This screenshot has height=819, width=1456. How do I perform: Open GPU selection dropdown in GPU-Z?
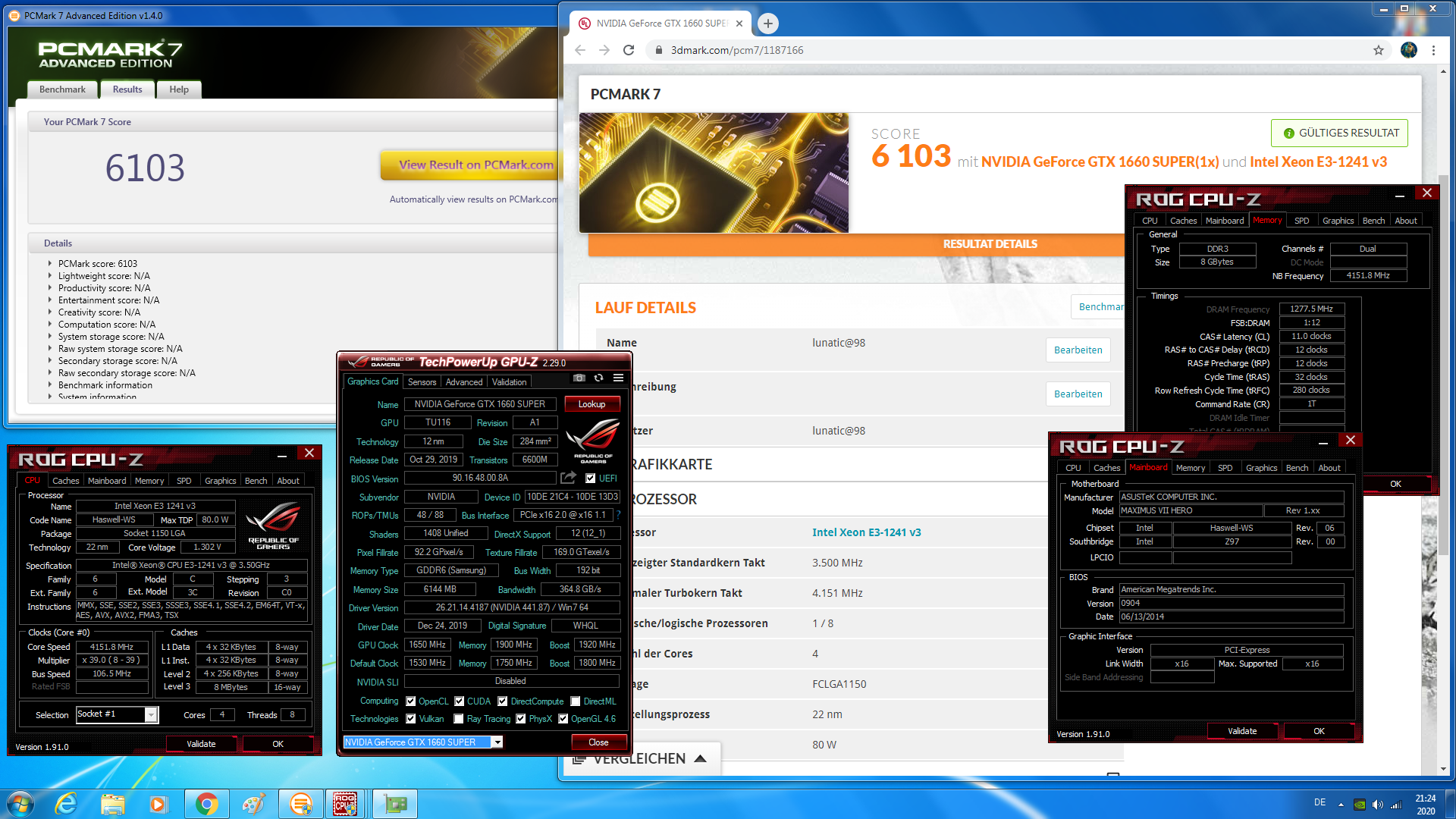pyautogui.click(x=497, y=742)
